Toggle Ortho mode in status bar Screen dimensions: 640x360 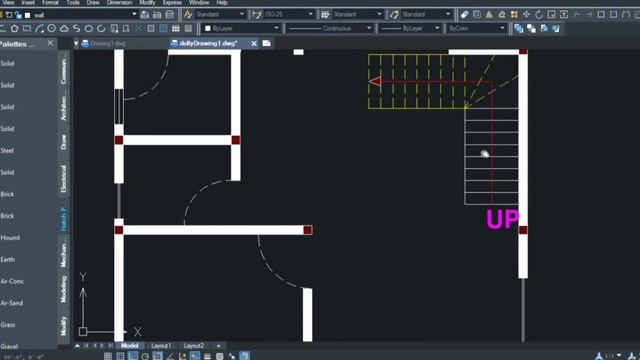coord(133,356)
